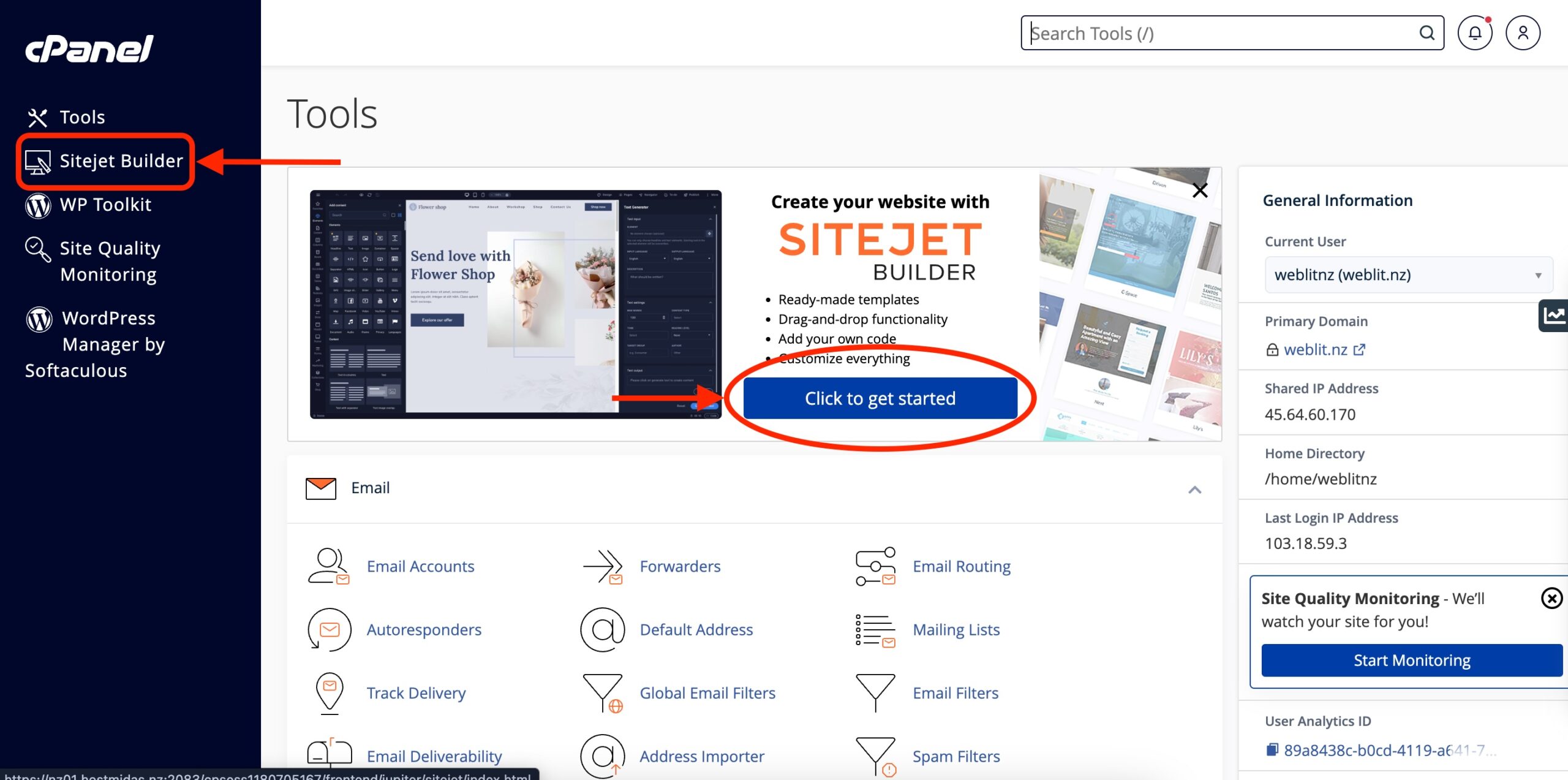The height and width of the screenshot is (780, 1568).
Task: Open the user account icon
Action: pos(1523,33)
